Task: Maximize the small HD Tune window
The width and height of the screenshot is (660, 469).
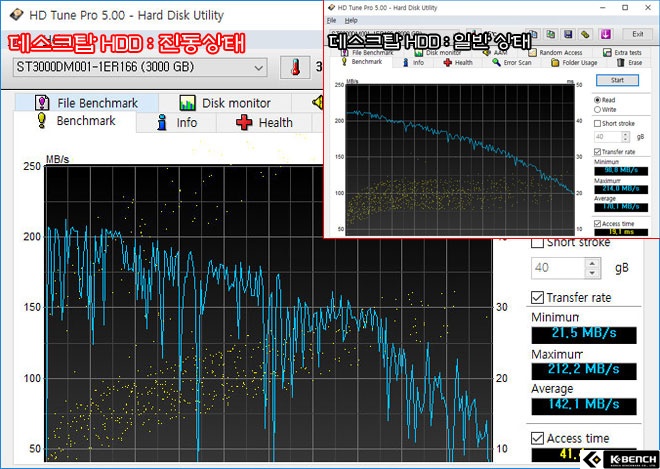Action: coord(625,7)
